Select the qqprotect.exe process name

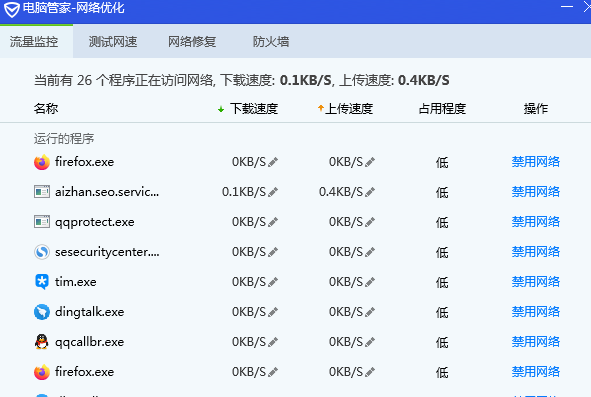click(95, 222)
